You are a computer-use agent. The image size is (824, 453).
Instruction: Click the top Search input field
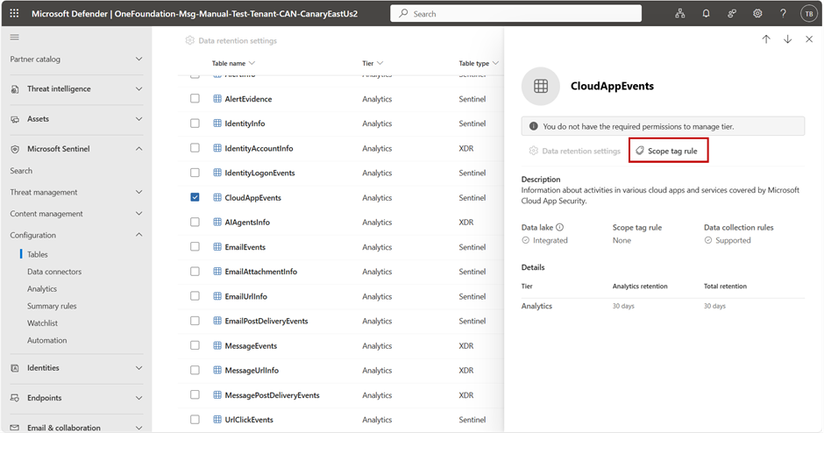point(516,14)
